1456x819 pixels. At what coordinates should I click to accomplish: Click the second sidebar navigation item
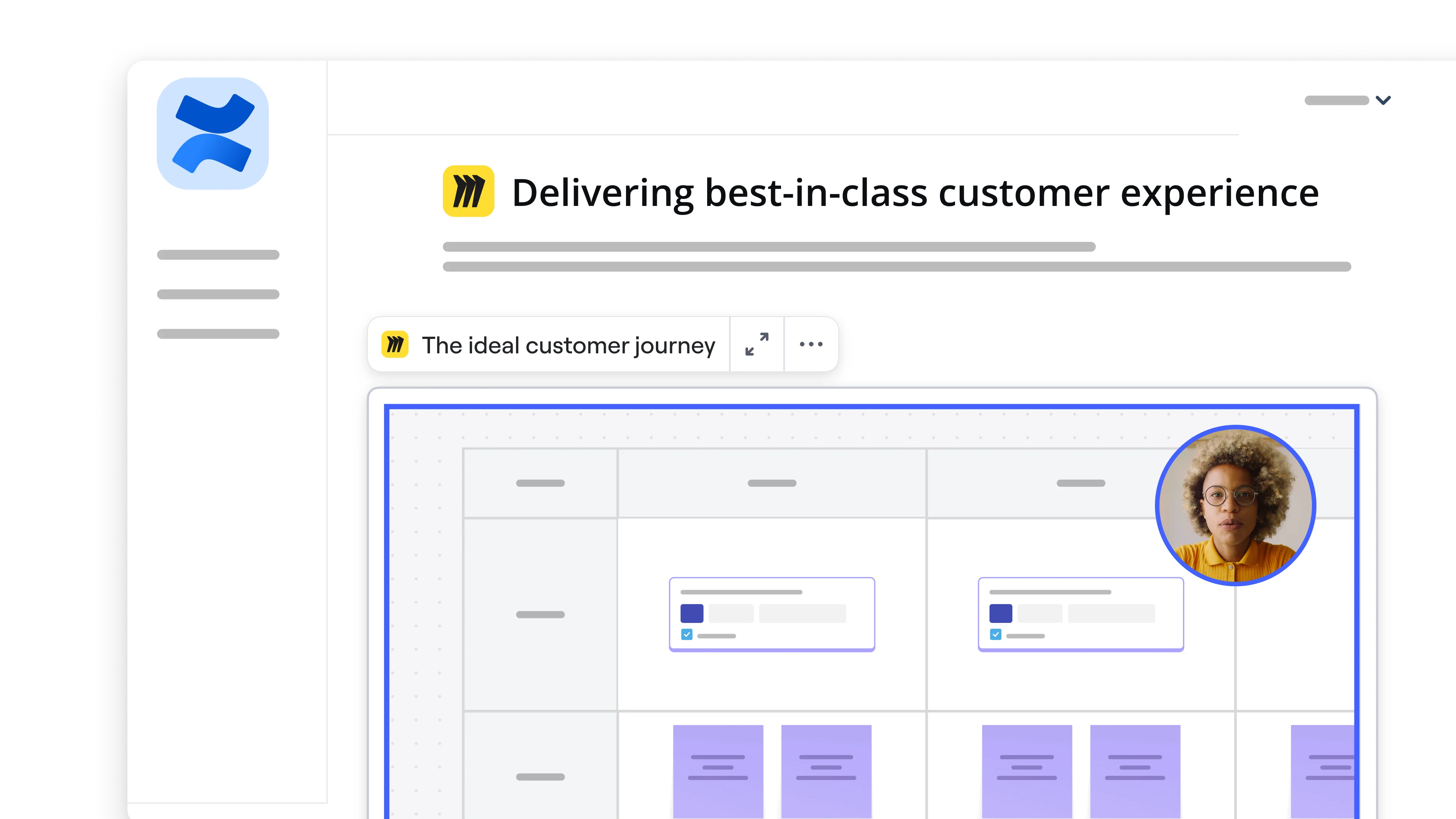click(218, 295)
